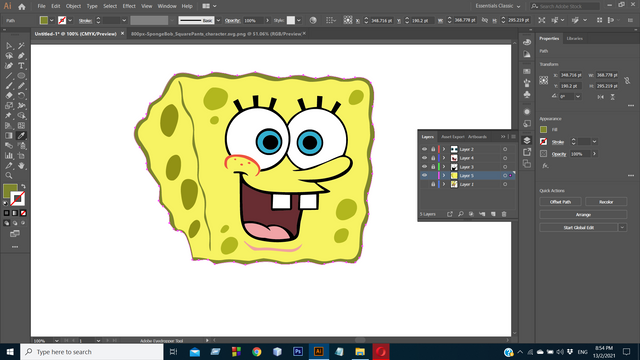Open the brush definition Basic dropdown
Image resolution: width=640 pixels, height=360 pixels.
point(218,20)
